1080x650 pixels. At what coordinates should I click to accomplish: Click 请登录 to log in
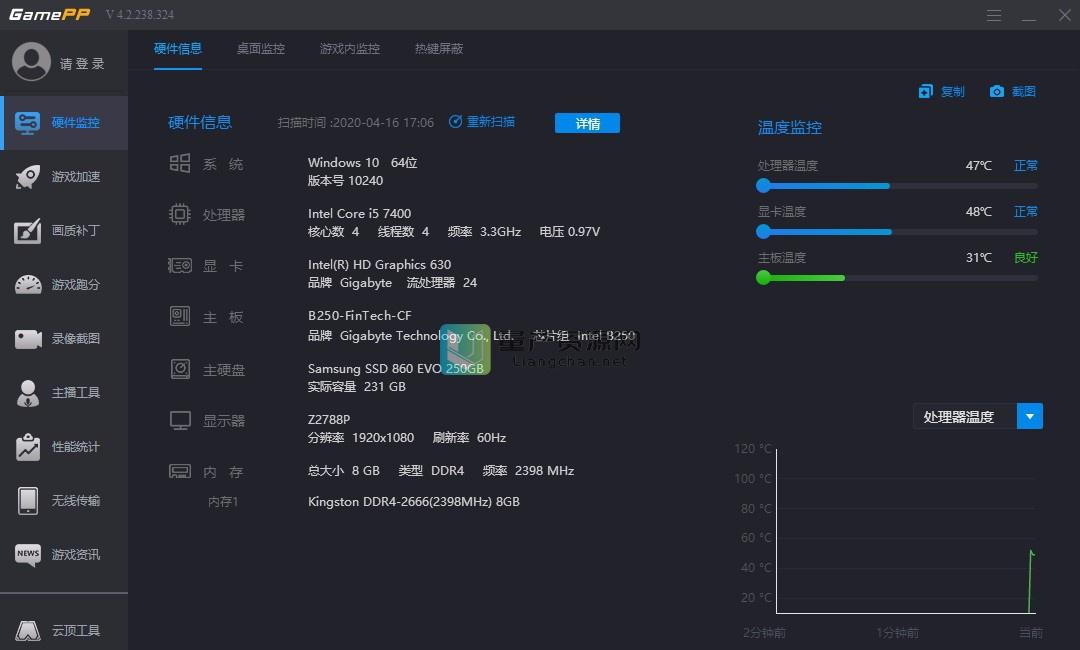[x=82, y=64]
